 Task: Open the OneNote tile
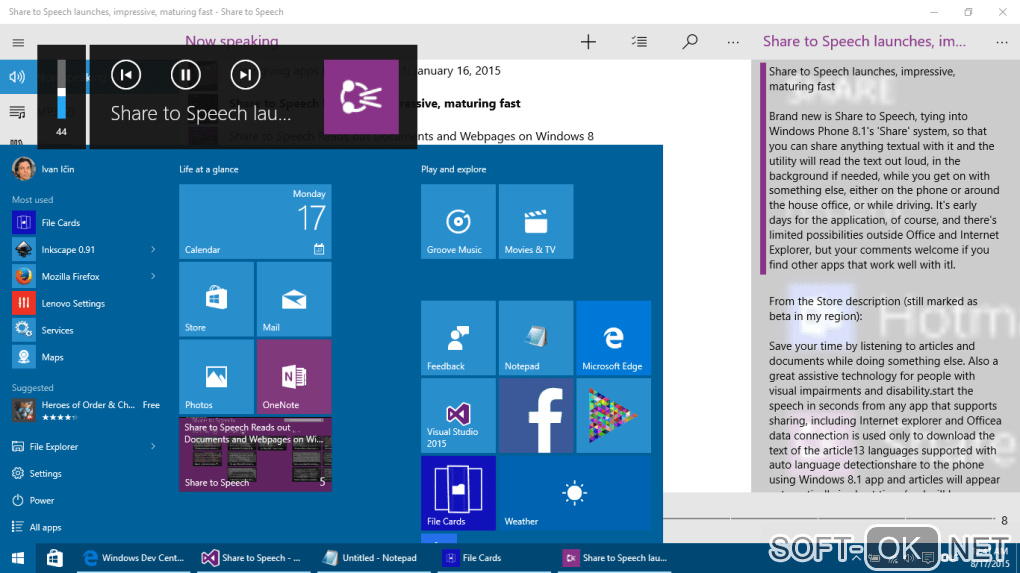click(294, 377)
